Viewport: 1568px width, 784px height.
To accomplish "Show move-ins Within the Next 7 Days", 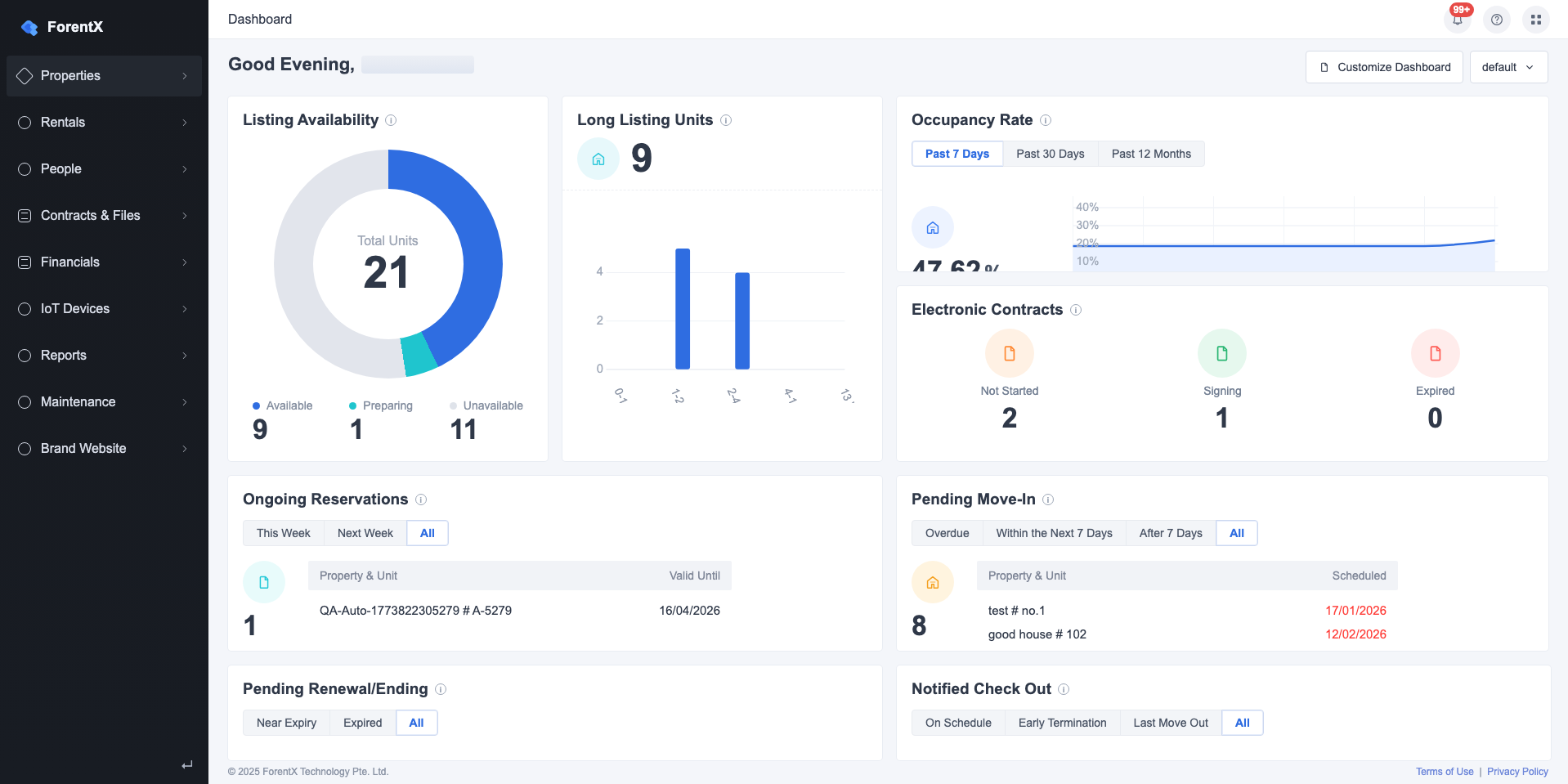I will point(1054,534).
